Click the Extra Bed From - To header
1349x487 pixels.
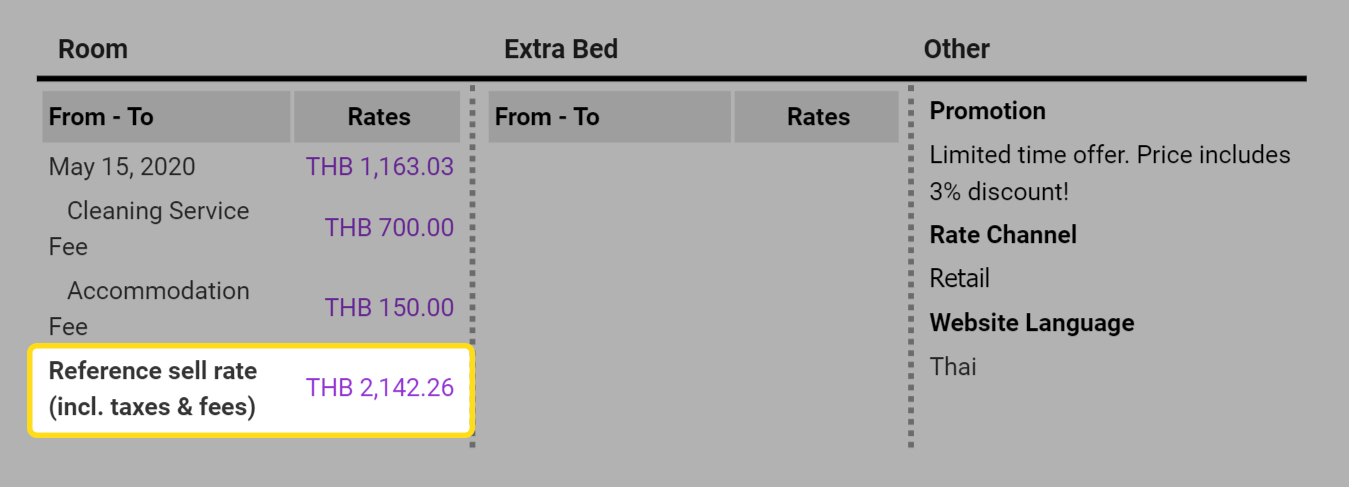pyautogui.click(x=610, y=117)
